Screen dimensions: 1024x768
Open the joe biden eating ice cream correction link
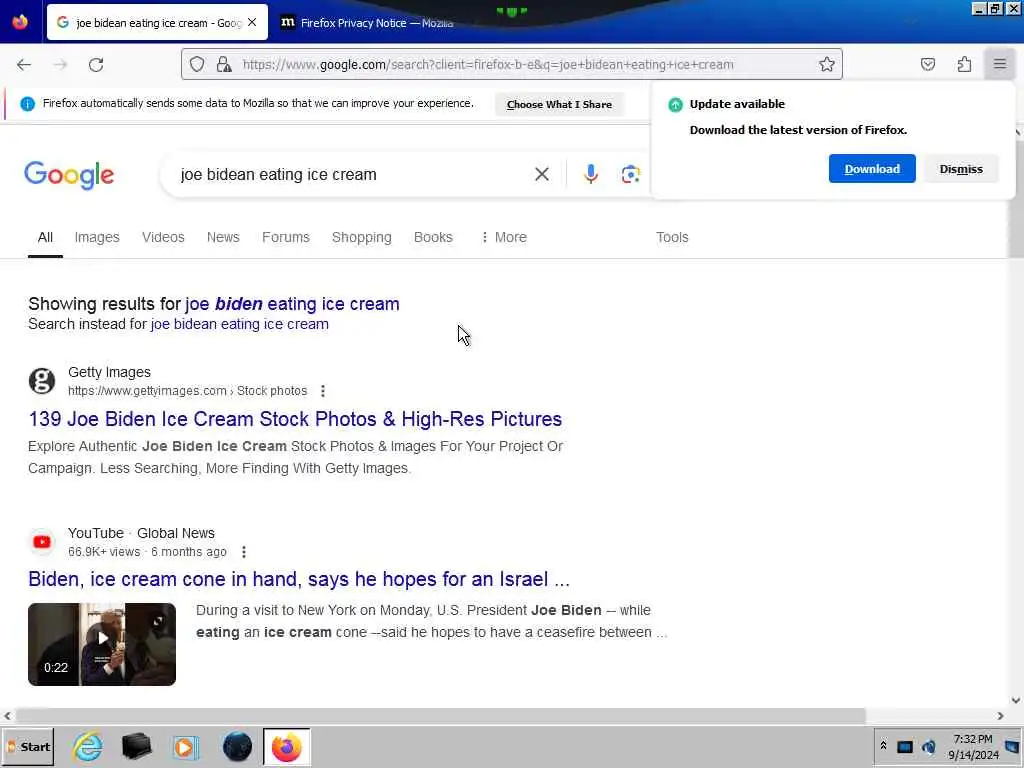[x=292, y=304]
